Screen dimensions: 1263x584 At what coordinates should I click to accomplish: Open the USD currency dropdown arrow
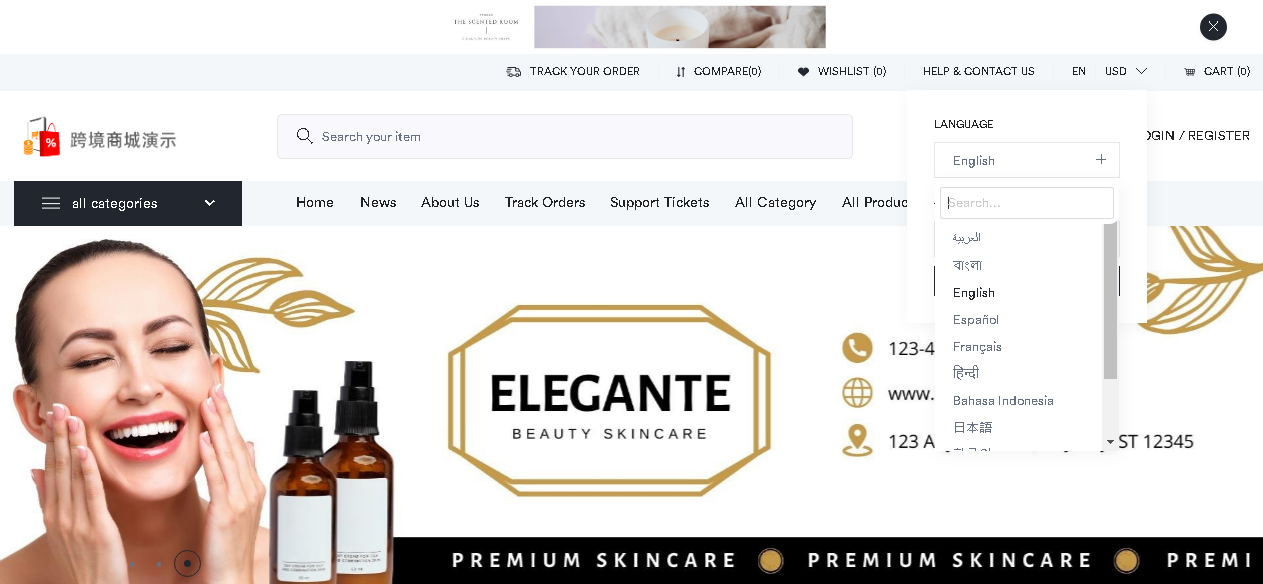point(1141,71)
